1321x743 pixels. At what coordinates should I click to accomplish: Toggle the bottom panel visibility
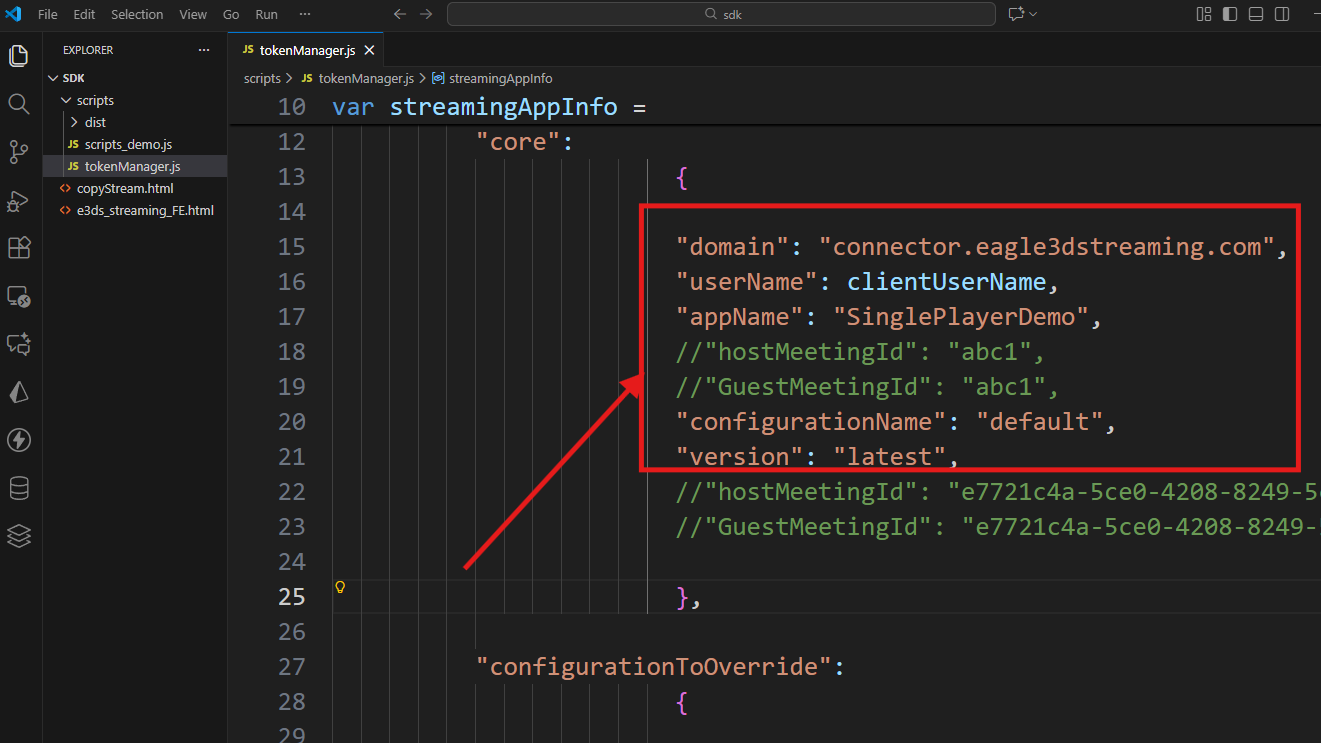(1256, 14)
